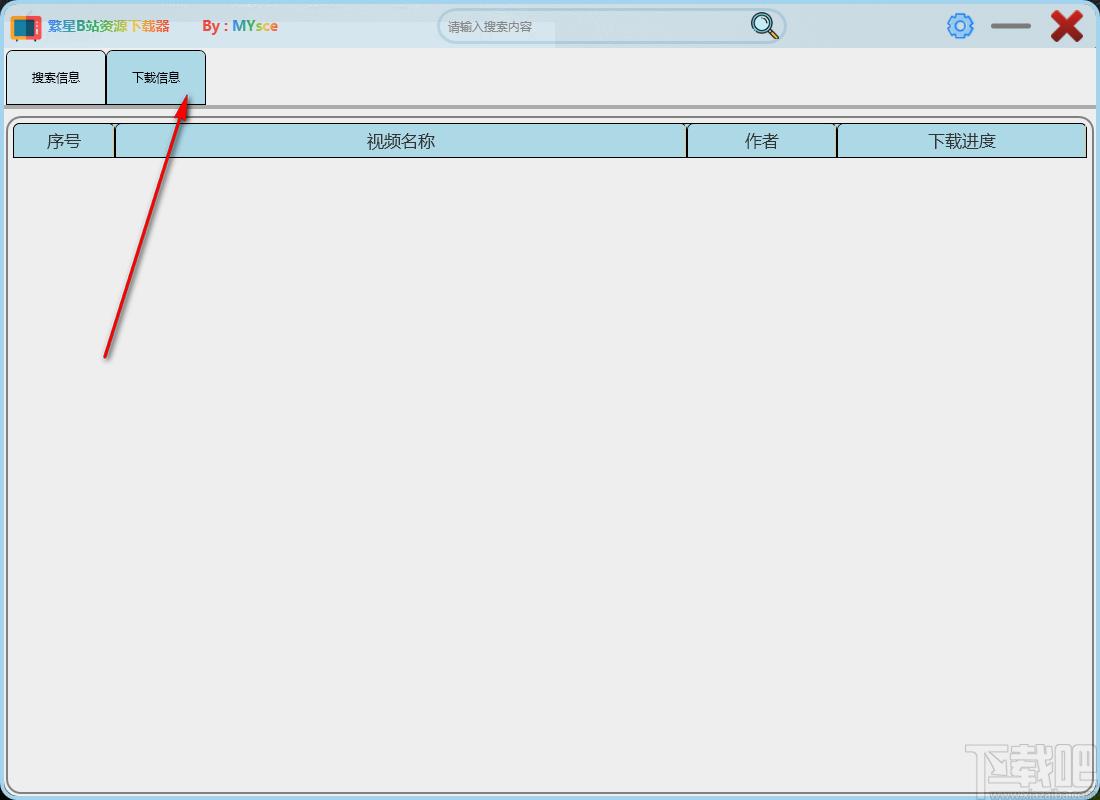Click the By : MYsce author label
This screenshot has height=800, width=1100.
point(240,26)
